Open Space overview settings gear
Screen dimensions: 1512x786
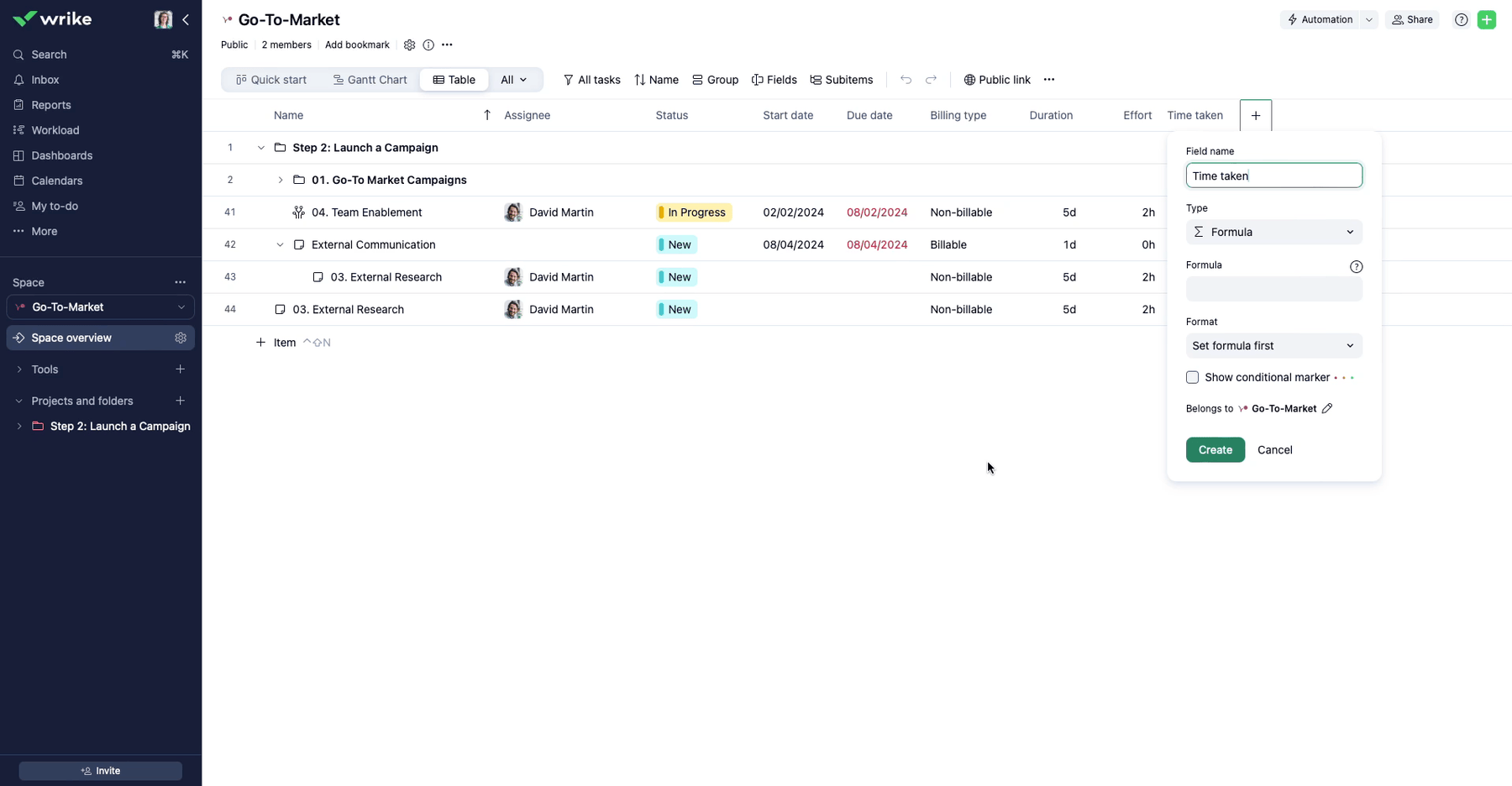click(x=181, y=338)
